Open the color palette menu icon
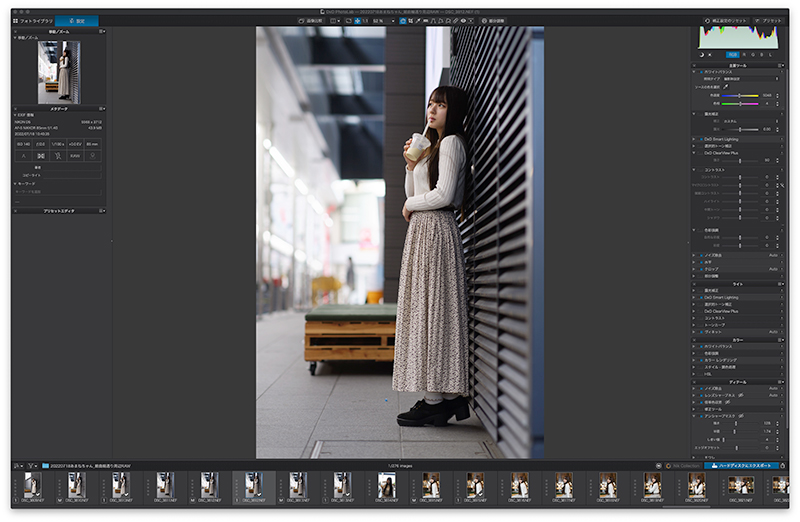The height and width of the screenshot is (522, 800). pos(781,340)
